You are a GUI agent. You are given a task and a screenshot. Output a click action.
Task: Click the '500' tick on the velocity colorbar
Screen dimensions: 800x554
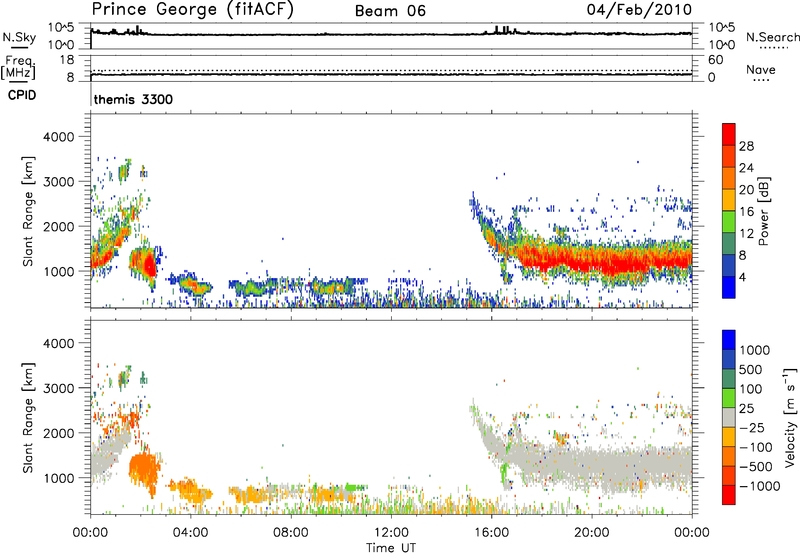coord(751,370)
